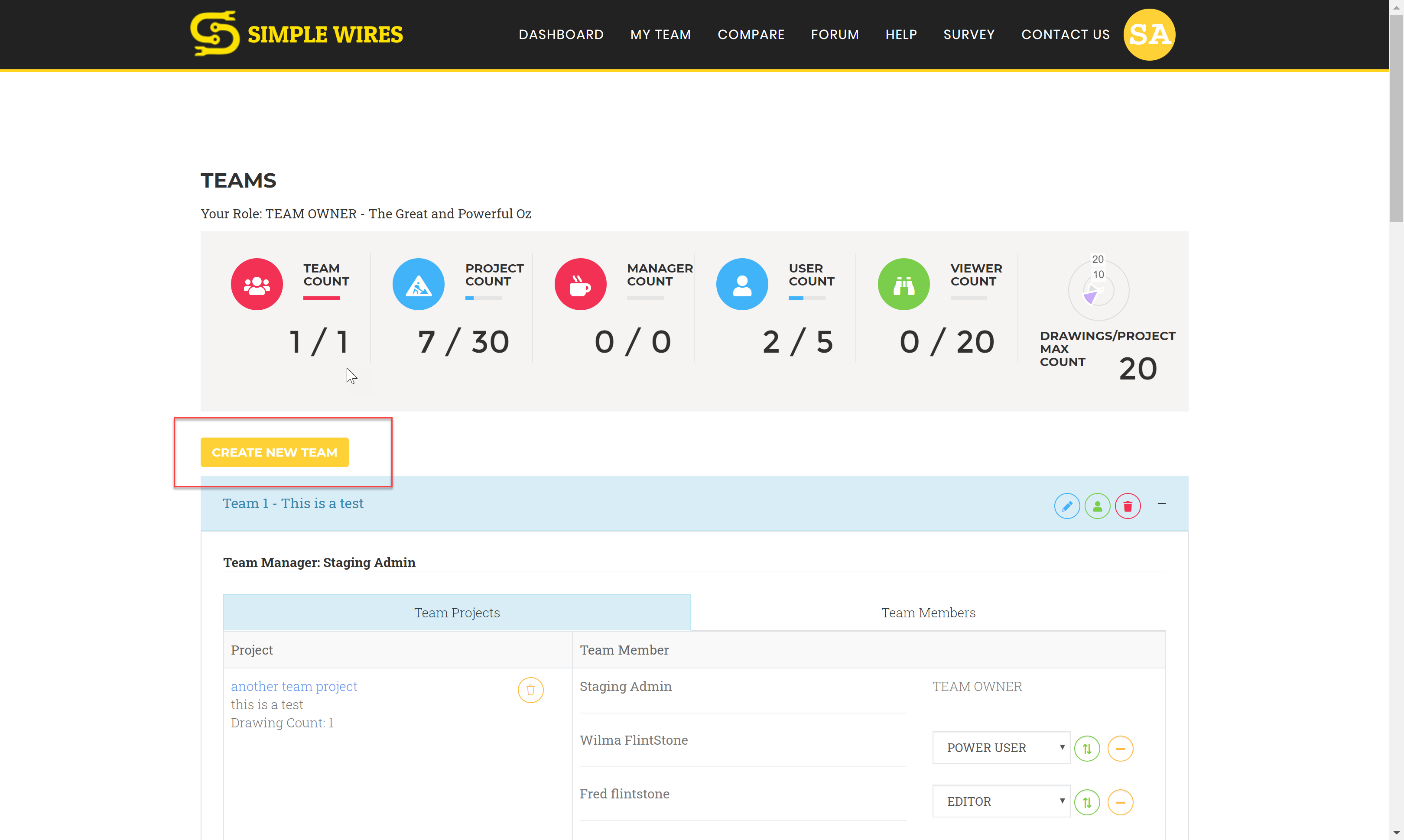Click the green swap arrows icon beside Wilma FlintStone
The height and width of the screenshot is (840, 1404).
(x=1087, y=749)
